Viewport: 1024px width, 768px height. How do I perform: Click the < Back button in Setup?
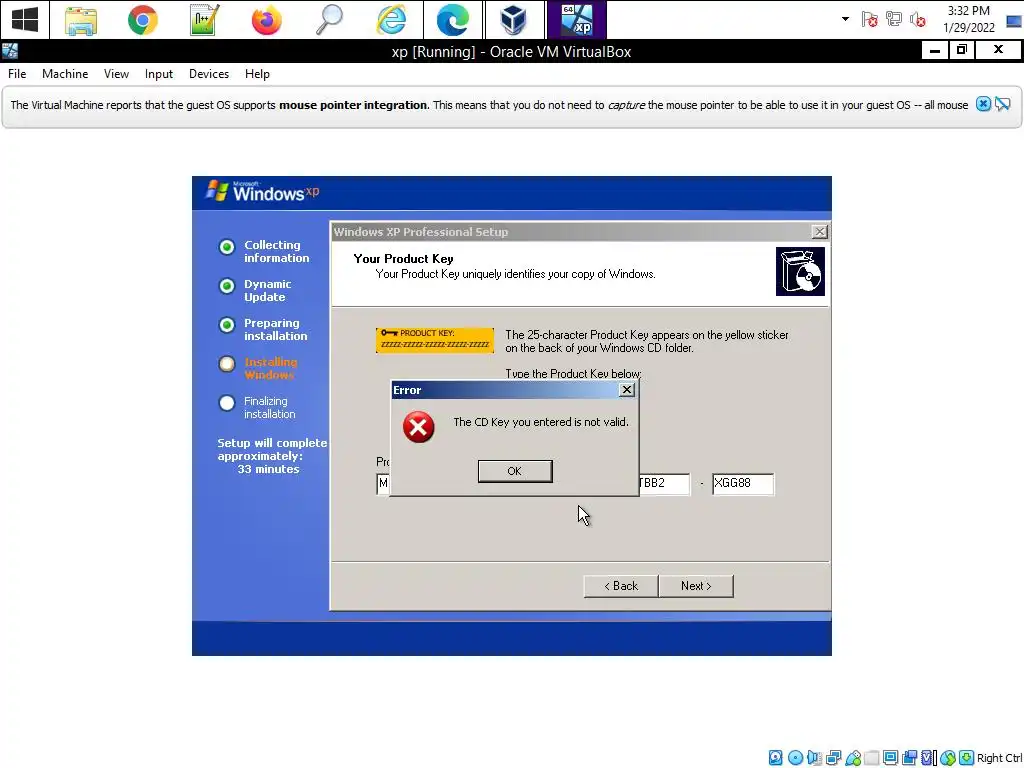620,586
